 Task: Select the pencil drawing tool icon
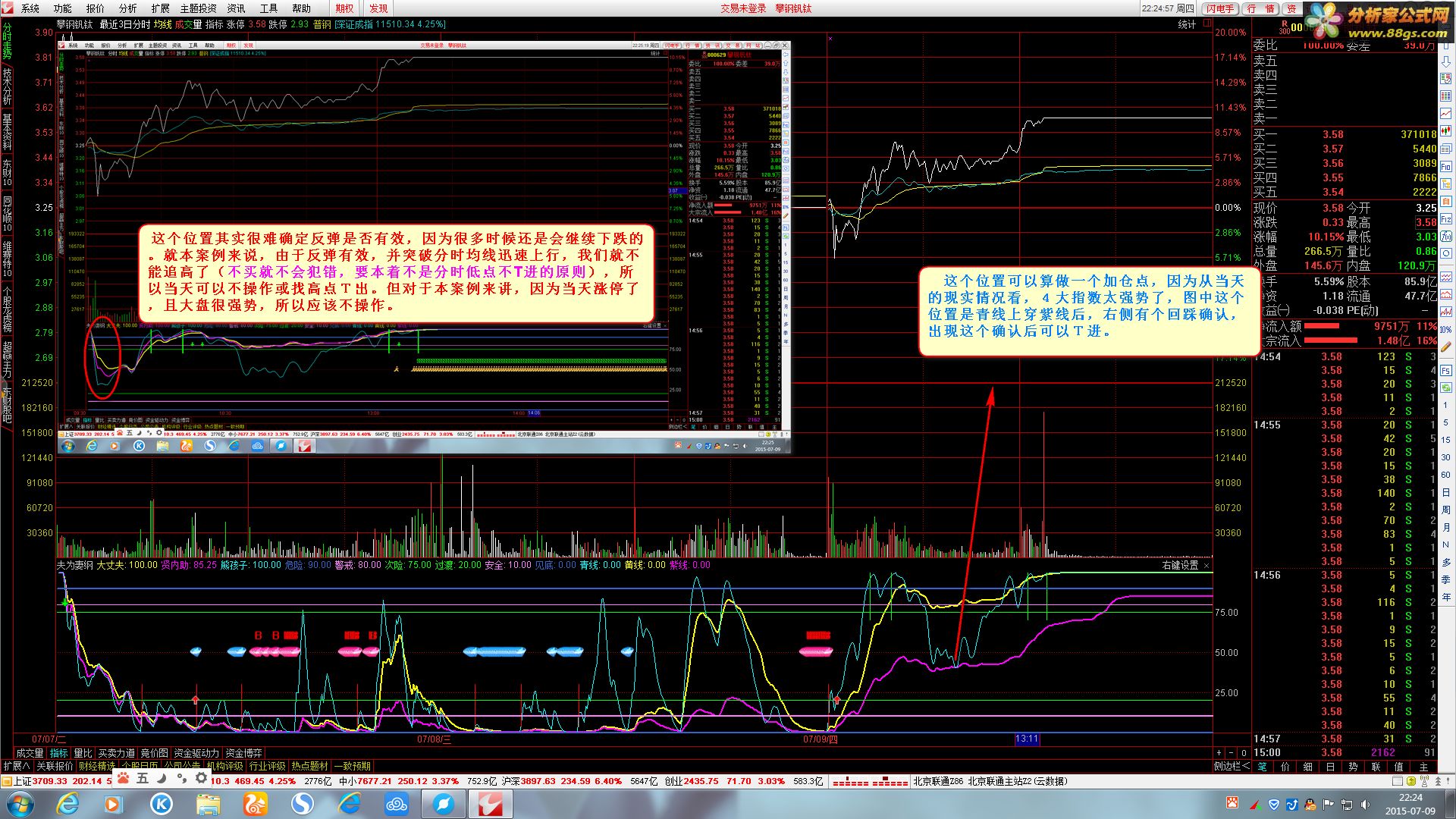point(1446,347)
